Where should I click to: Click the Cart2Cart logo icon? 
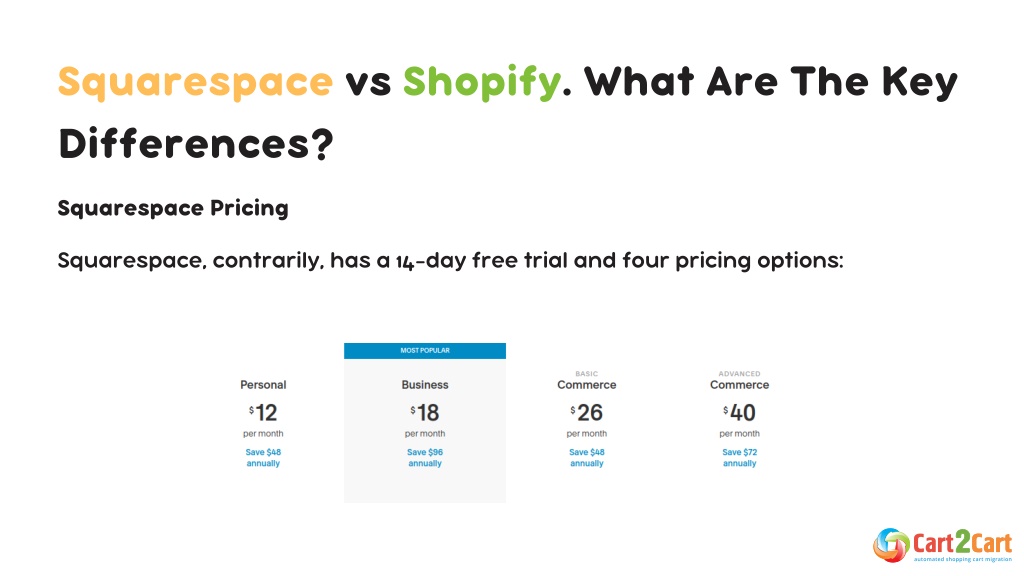[x=891, y=545]
